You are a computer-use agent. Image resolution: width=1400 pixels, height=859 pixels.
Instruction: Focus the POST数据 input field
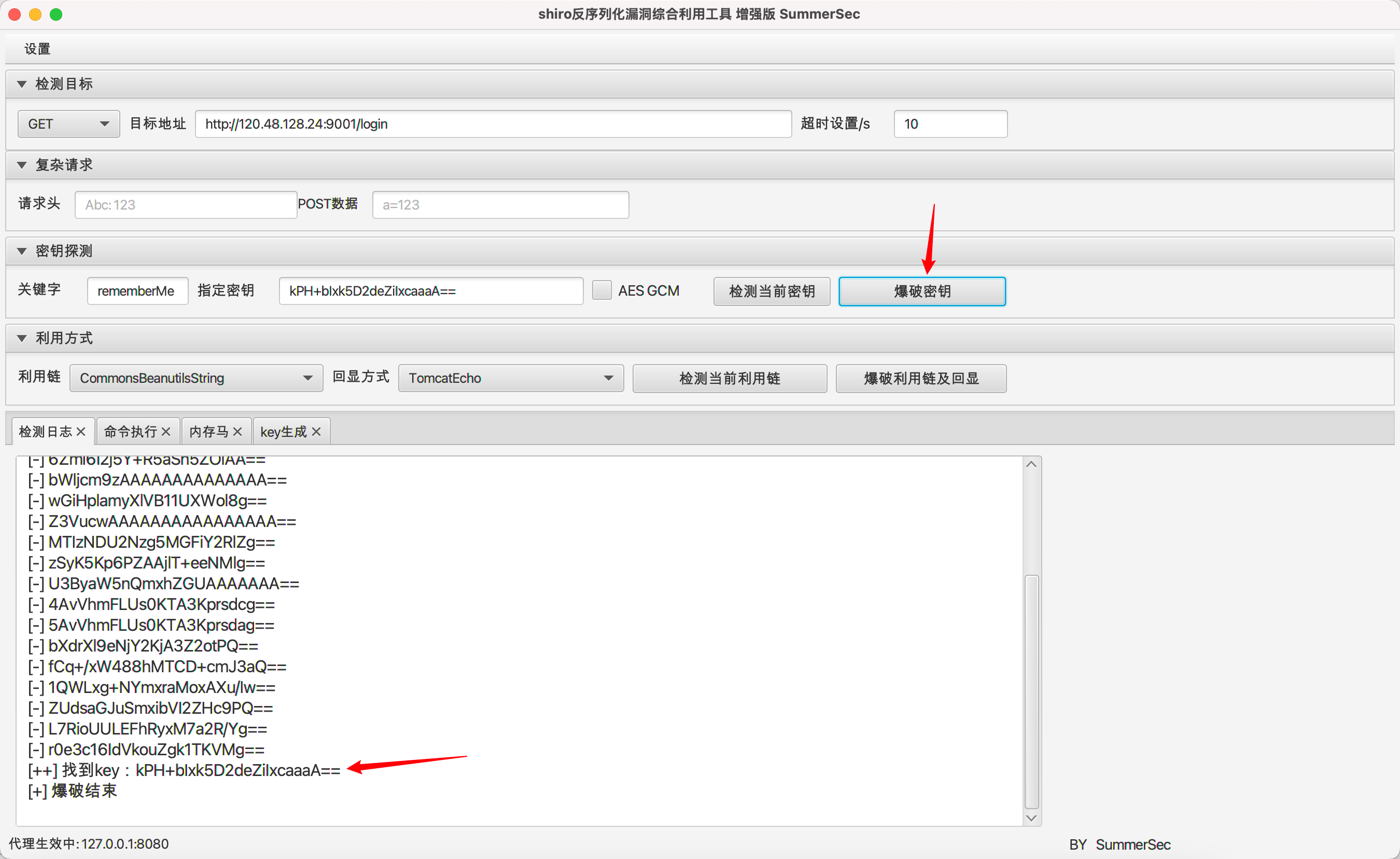[500, 205]
